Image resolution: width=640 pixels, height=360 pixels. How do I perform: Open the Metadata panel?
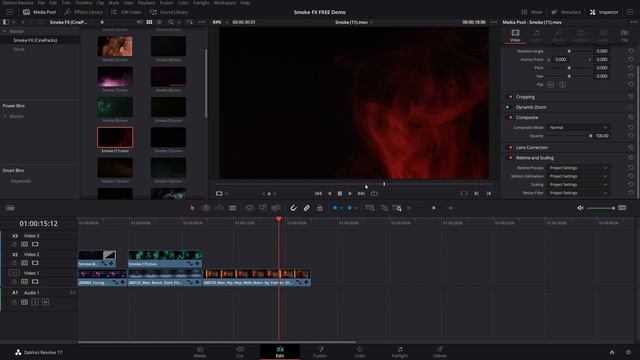tap(566, 12)
